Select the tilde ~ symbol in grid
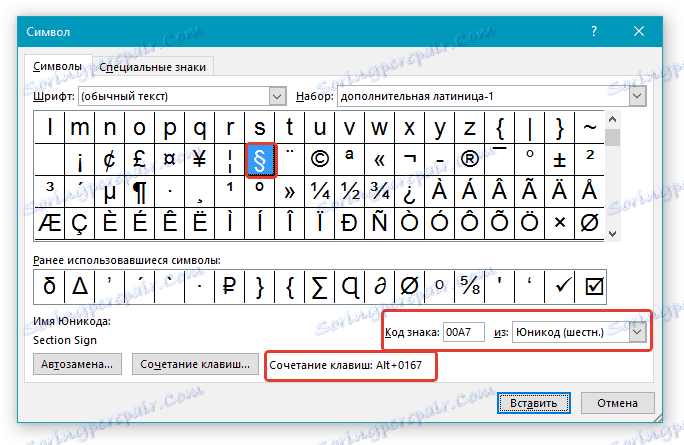Screen dimensions: 684x445 pos(589,128)
